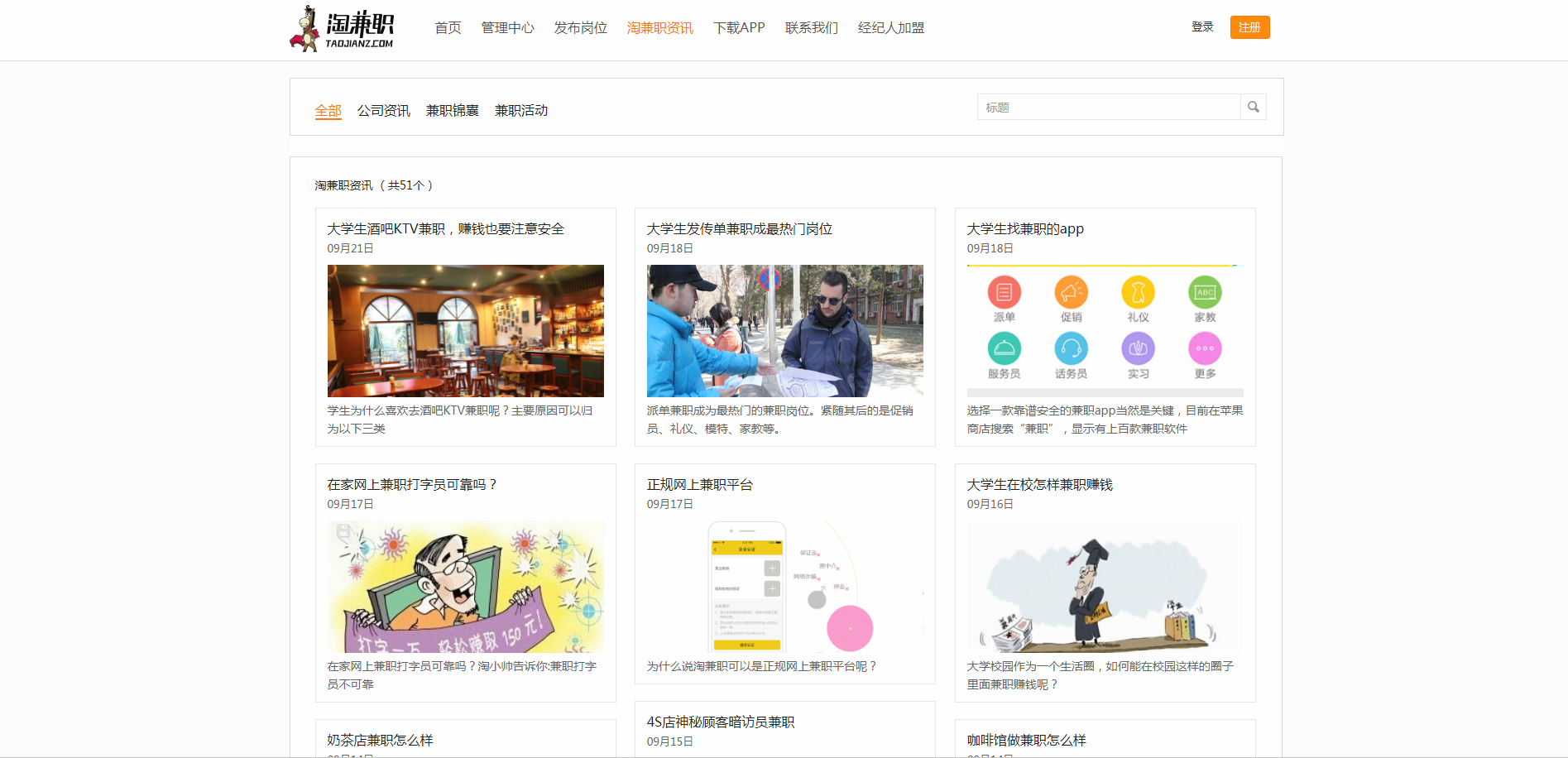Open article 大学生在校怎样兼职赚钱
This screenshot has height=758, width=1568.
(1039, 484)
